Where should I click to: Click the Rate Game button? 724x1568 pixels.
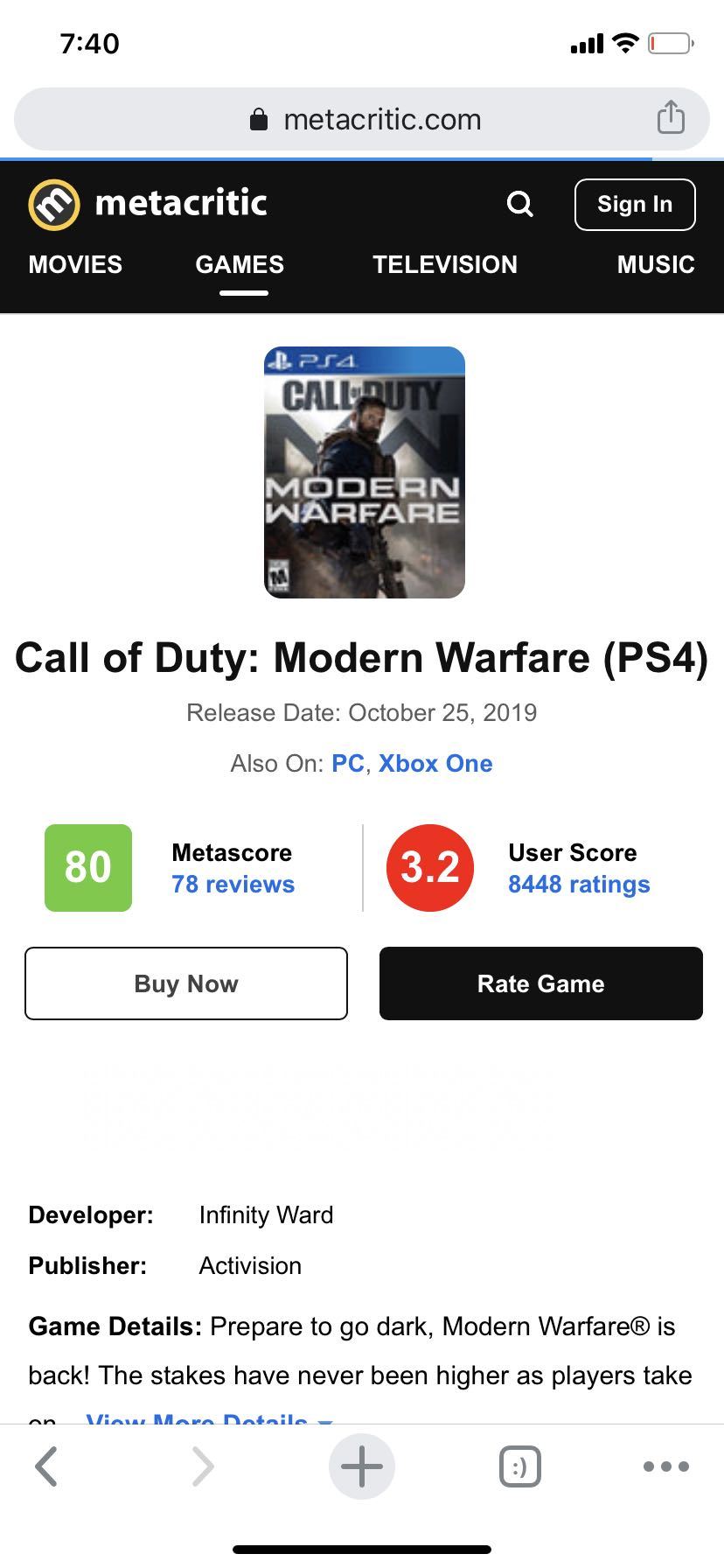click(541, 983)
